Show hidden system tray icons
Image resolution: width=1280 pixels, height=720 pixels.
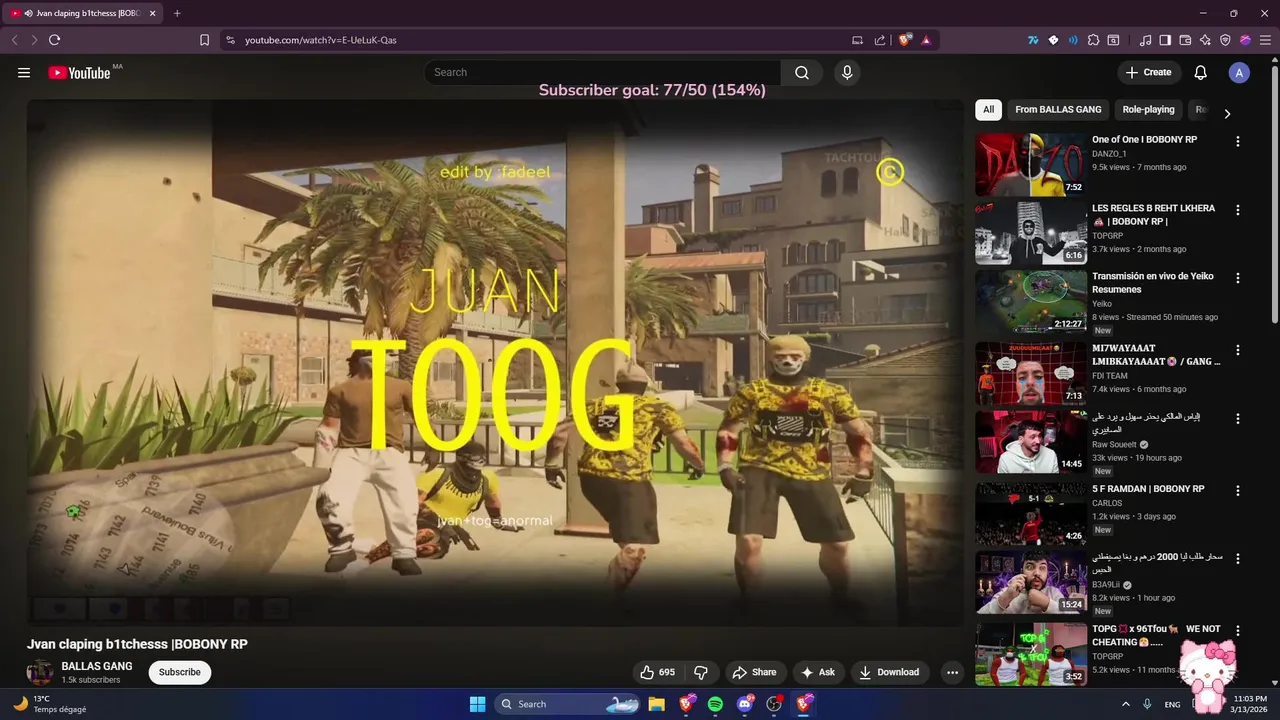coord(1125,704)
